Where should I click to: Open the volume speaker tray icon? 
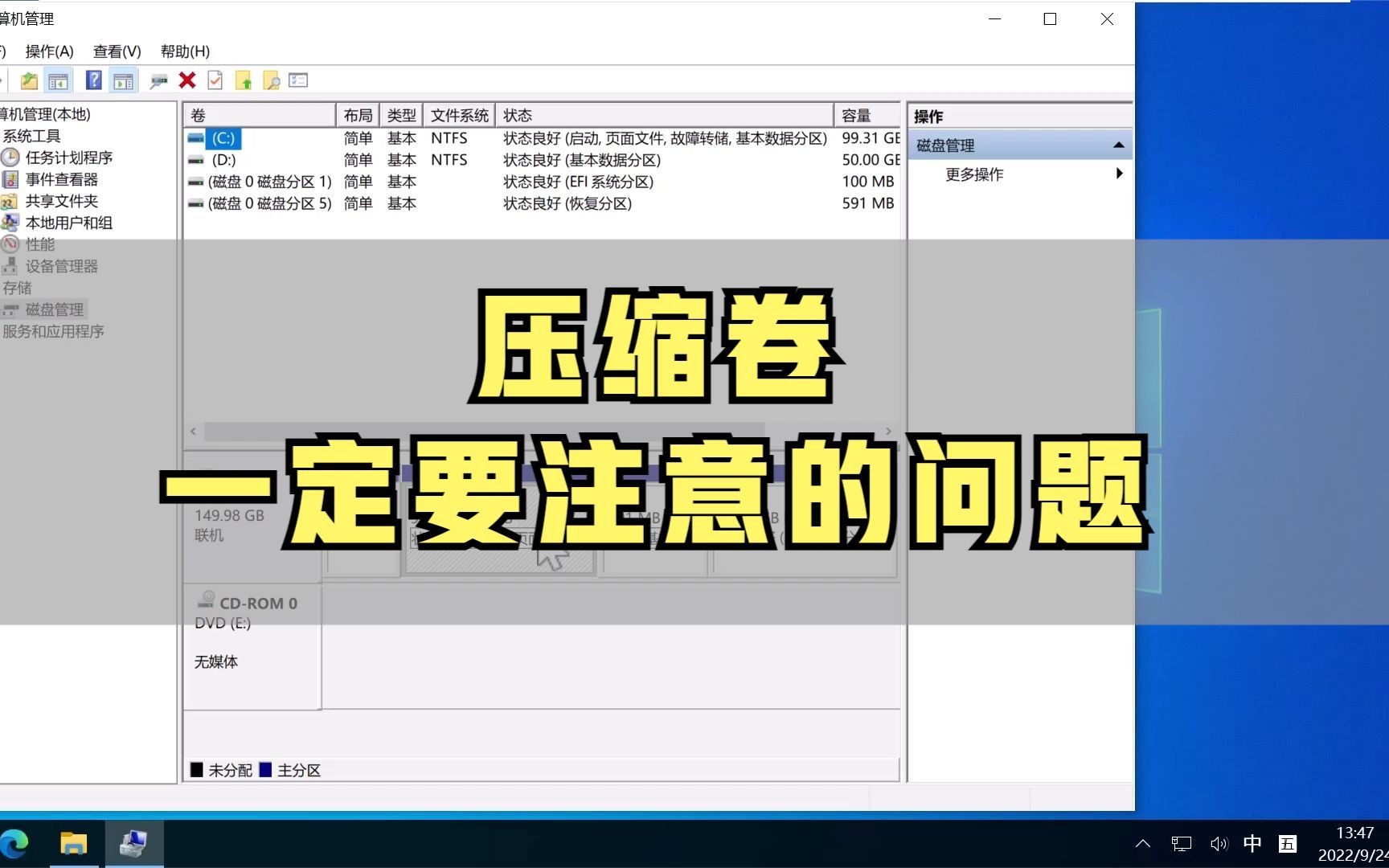(1219, 844)
